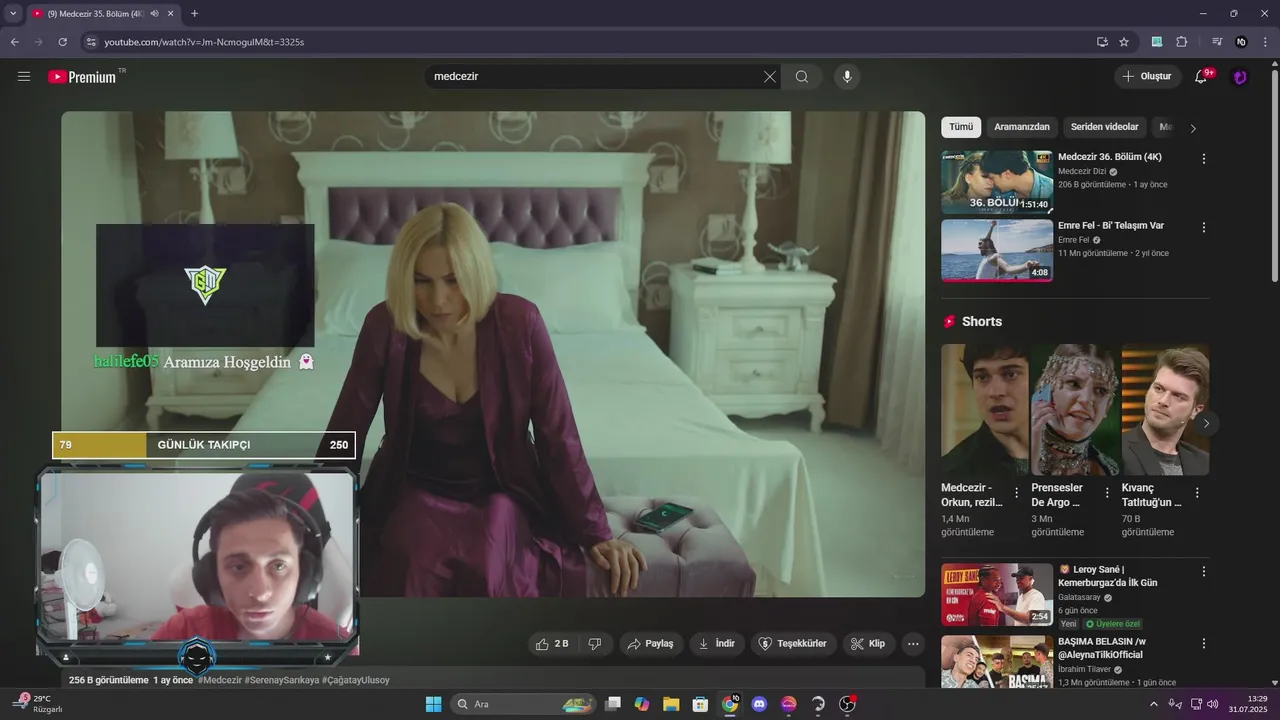Open Medcezir 36. Bölüm thumbnail
1280x720 pixels.
[x=997, y=182]
